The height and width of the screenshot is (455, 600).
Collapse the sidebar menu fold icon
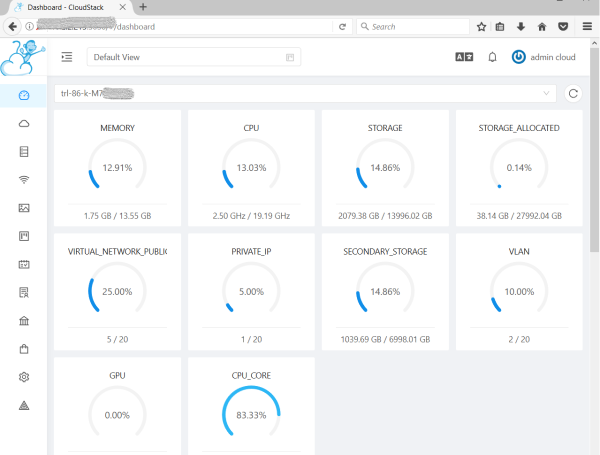click(67, 57)
